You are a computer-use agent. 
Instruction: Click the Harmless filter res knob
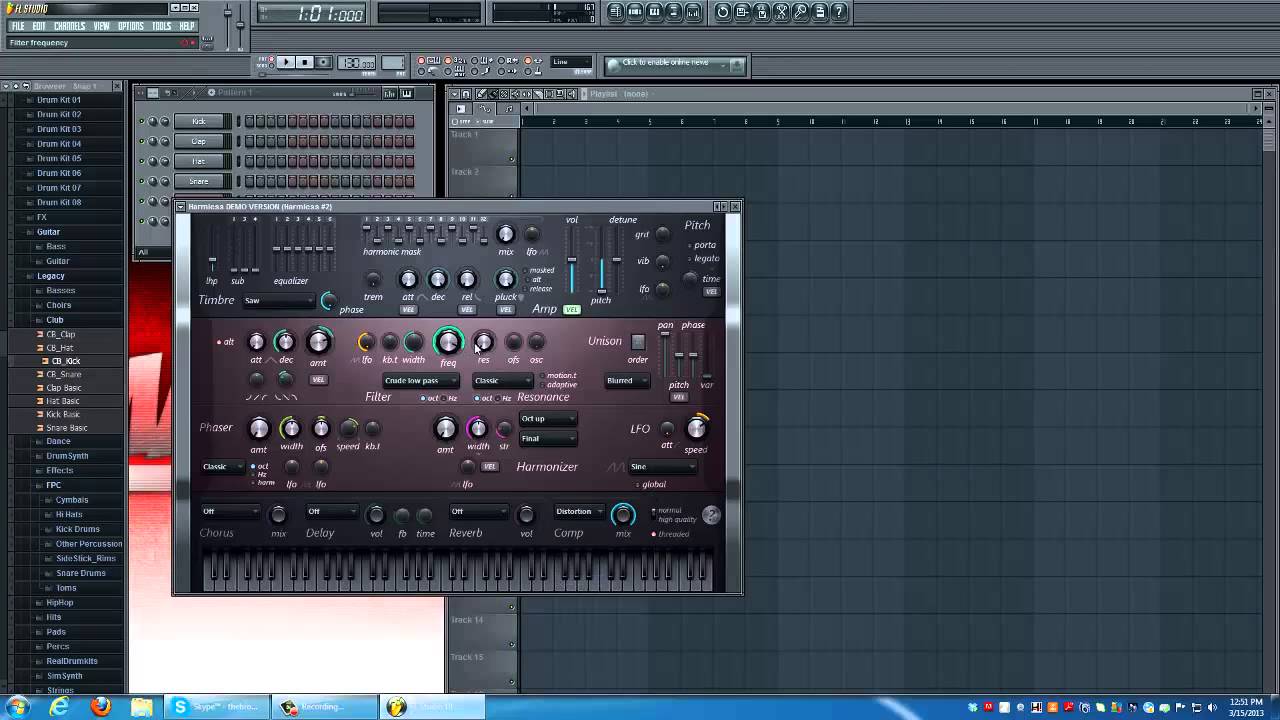tap(483, 342)
